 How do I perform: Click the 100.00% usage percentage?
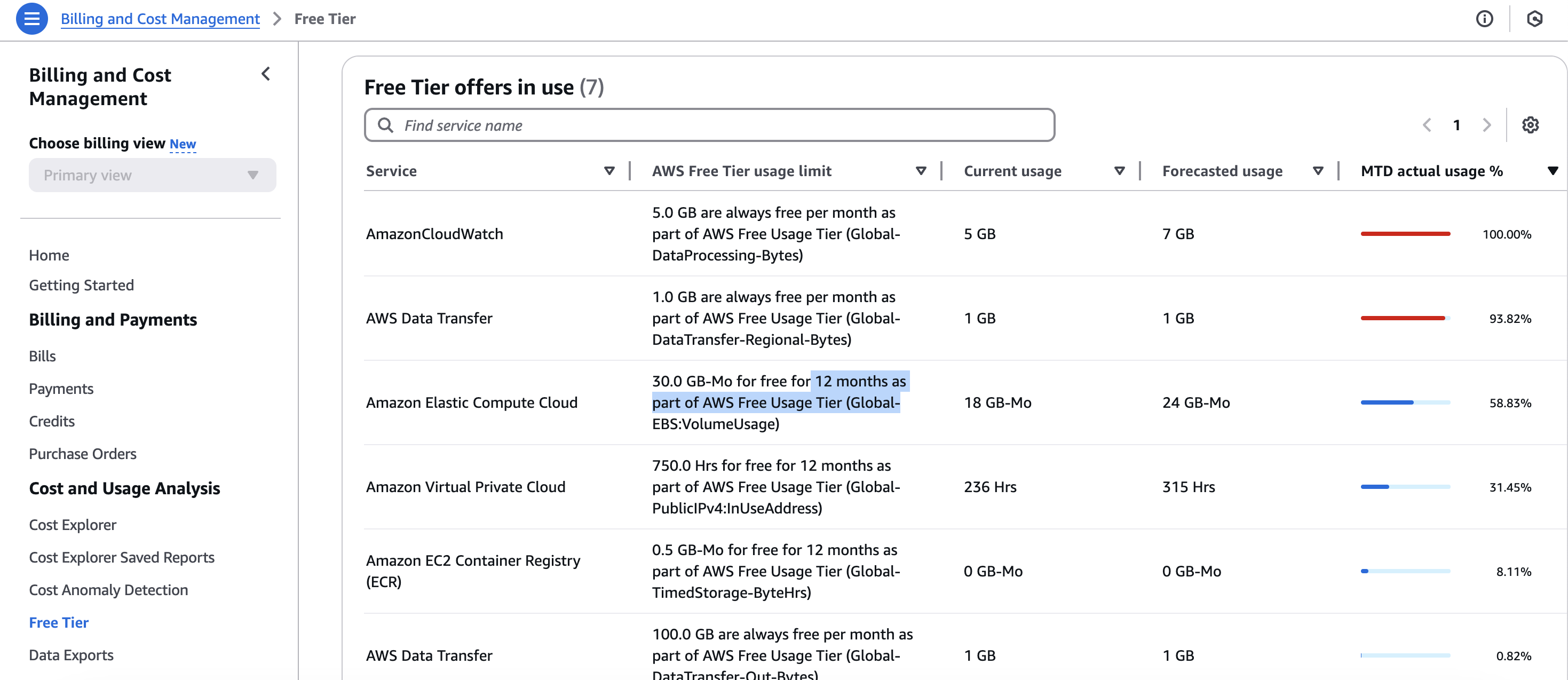[1507, 234]
